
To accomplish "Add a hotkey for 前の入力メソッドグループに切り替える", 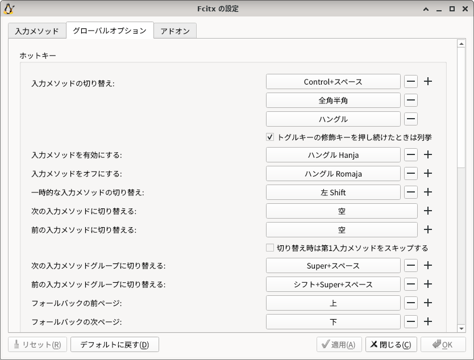I will click(428, 284).
